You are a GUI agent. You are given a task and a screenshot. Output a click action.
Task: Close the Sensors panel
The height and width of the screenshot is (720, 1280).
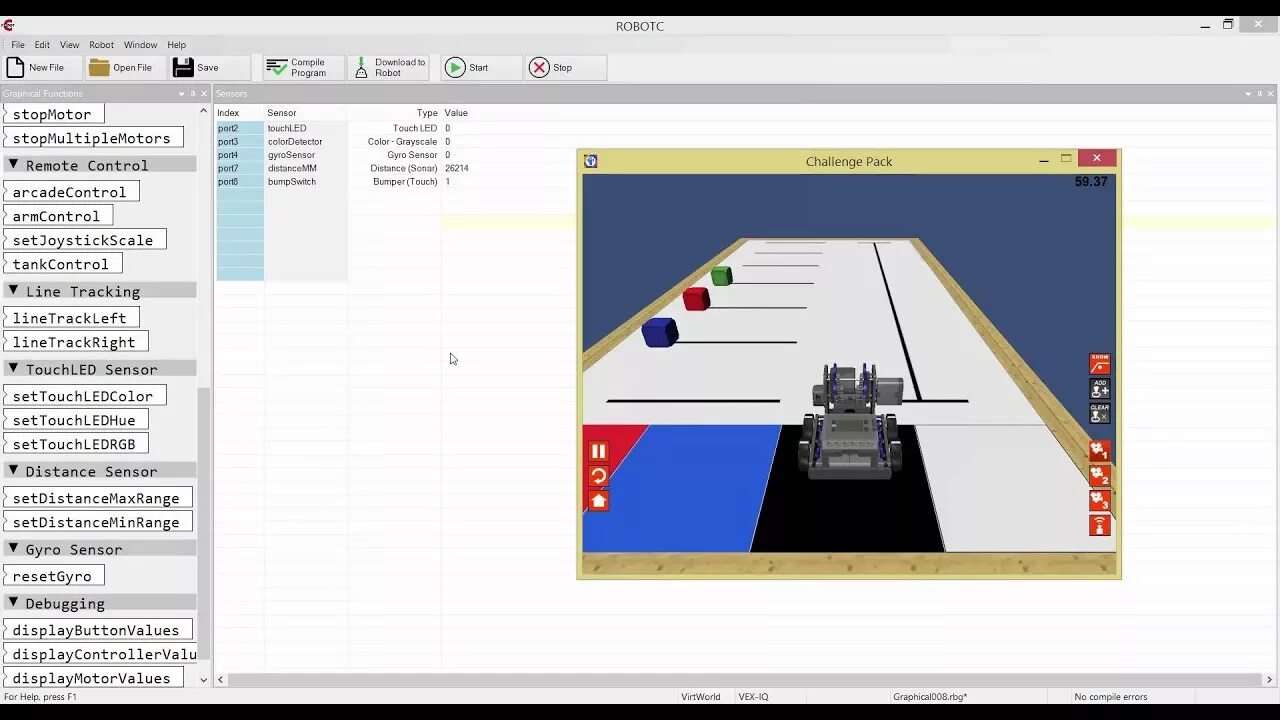click(1271, 94)
